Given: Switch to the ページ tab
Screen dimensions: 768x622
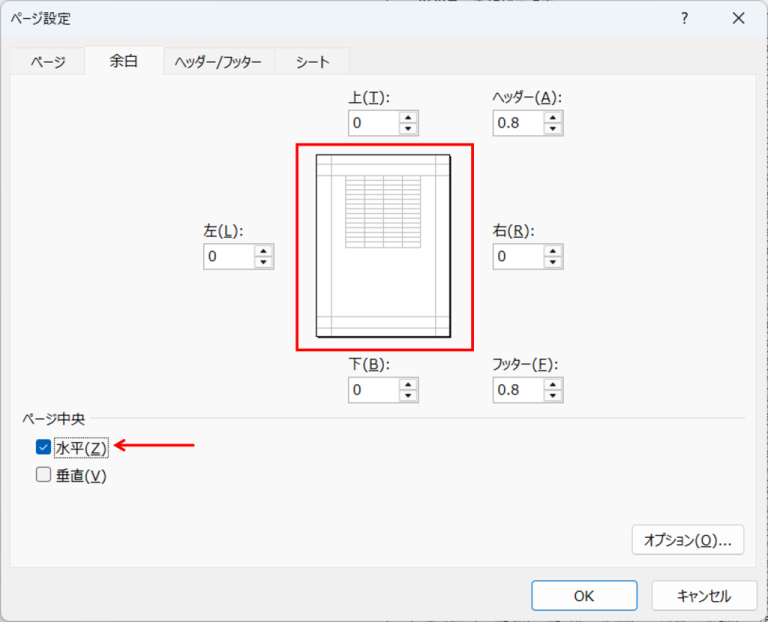Looking at the screenshot, I should point(45,62).
